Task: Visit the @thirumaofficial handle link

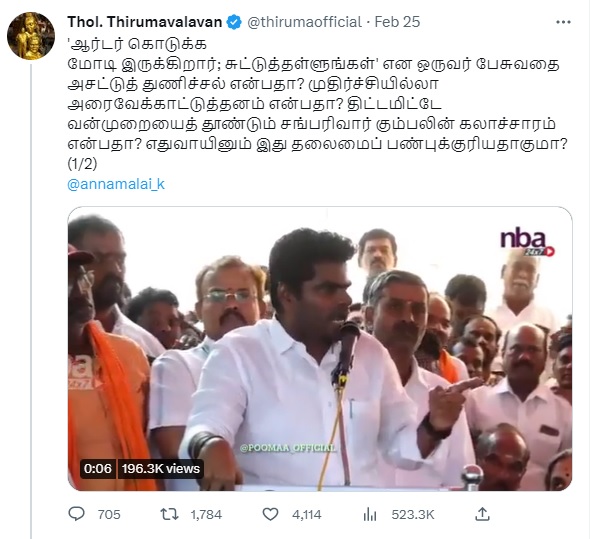Action: coord(304,22)
